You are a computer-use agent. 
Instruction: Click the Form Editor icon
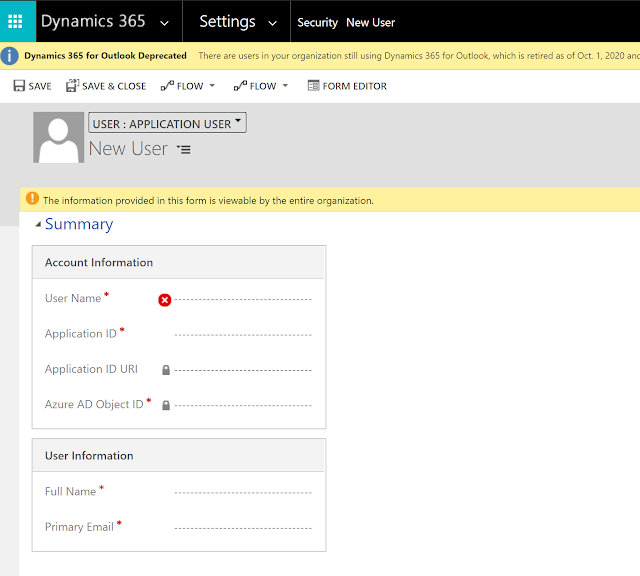tap(313, 85)
